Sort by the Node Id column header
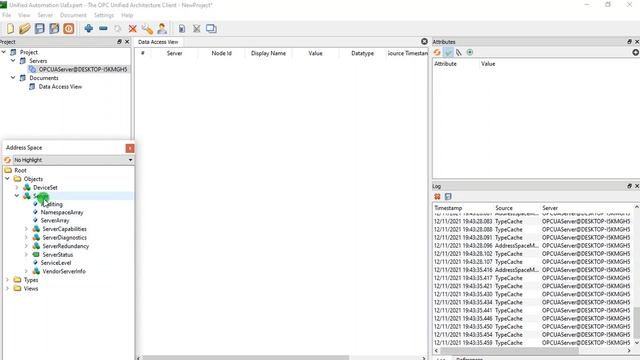The height and width of the screenshot is (360, 640). 221,53
